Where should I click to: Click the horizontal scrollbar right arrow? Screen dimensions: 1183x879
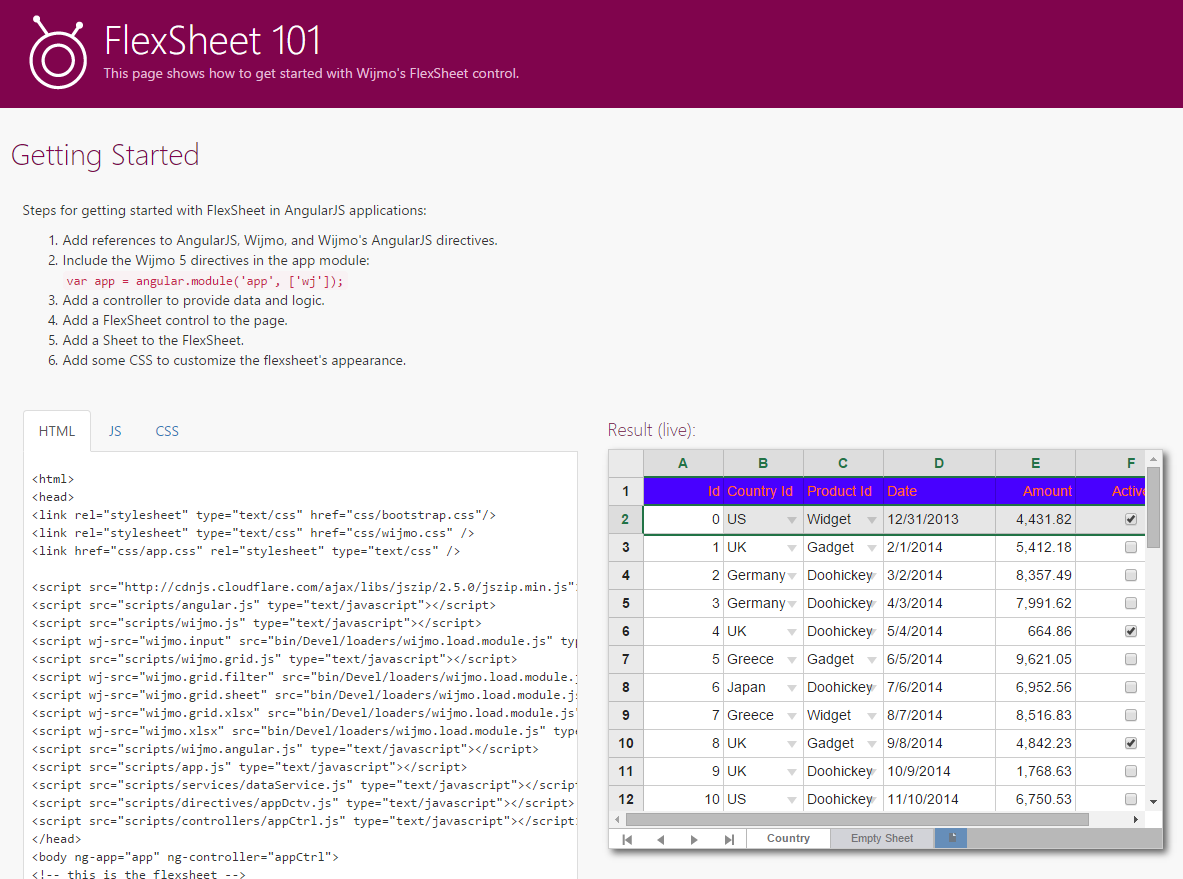pos(1135,819)
